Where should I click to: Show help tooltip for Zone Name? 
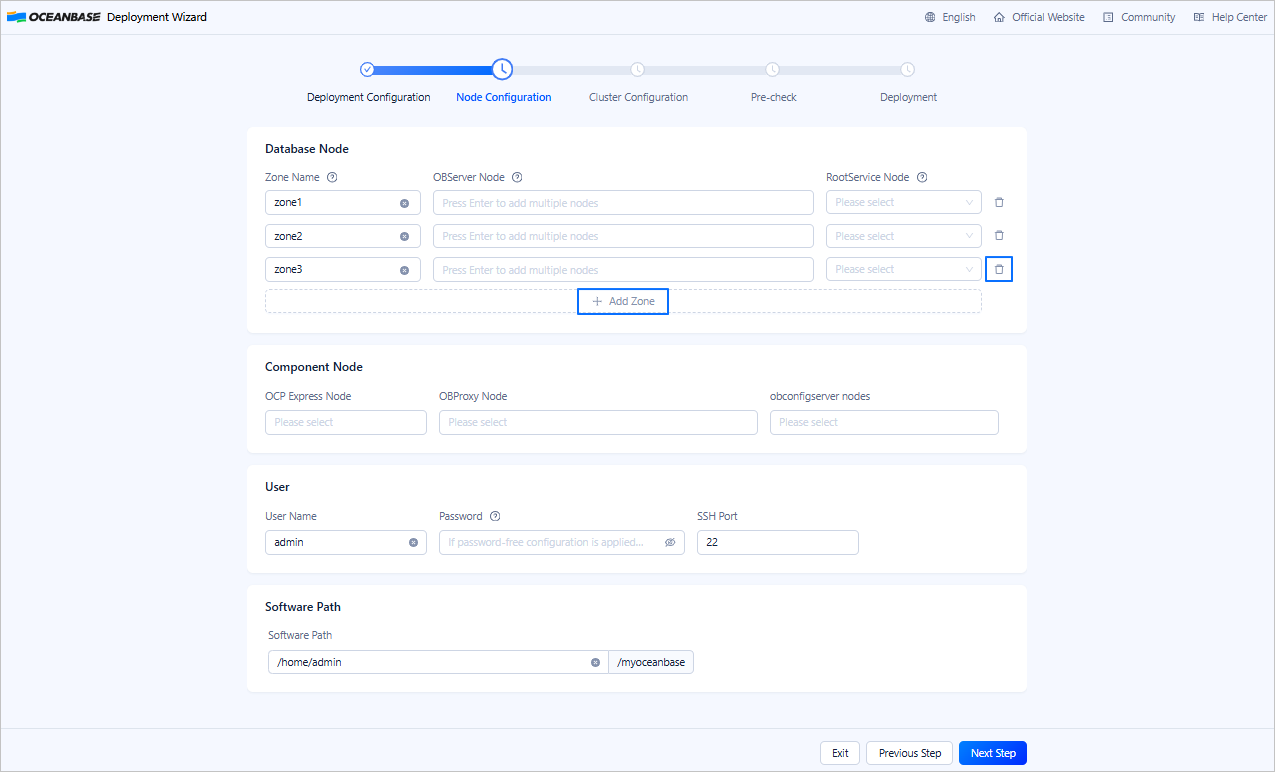pyautogui.click(x=332, y=177)
